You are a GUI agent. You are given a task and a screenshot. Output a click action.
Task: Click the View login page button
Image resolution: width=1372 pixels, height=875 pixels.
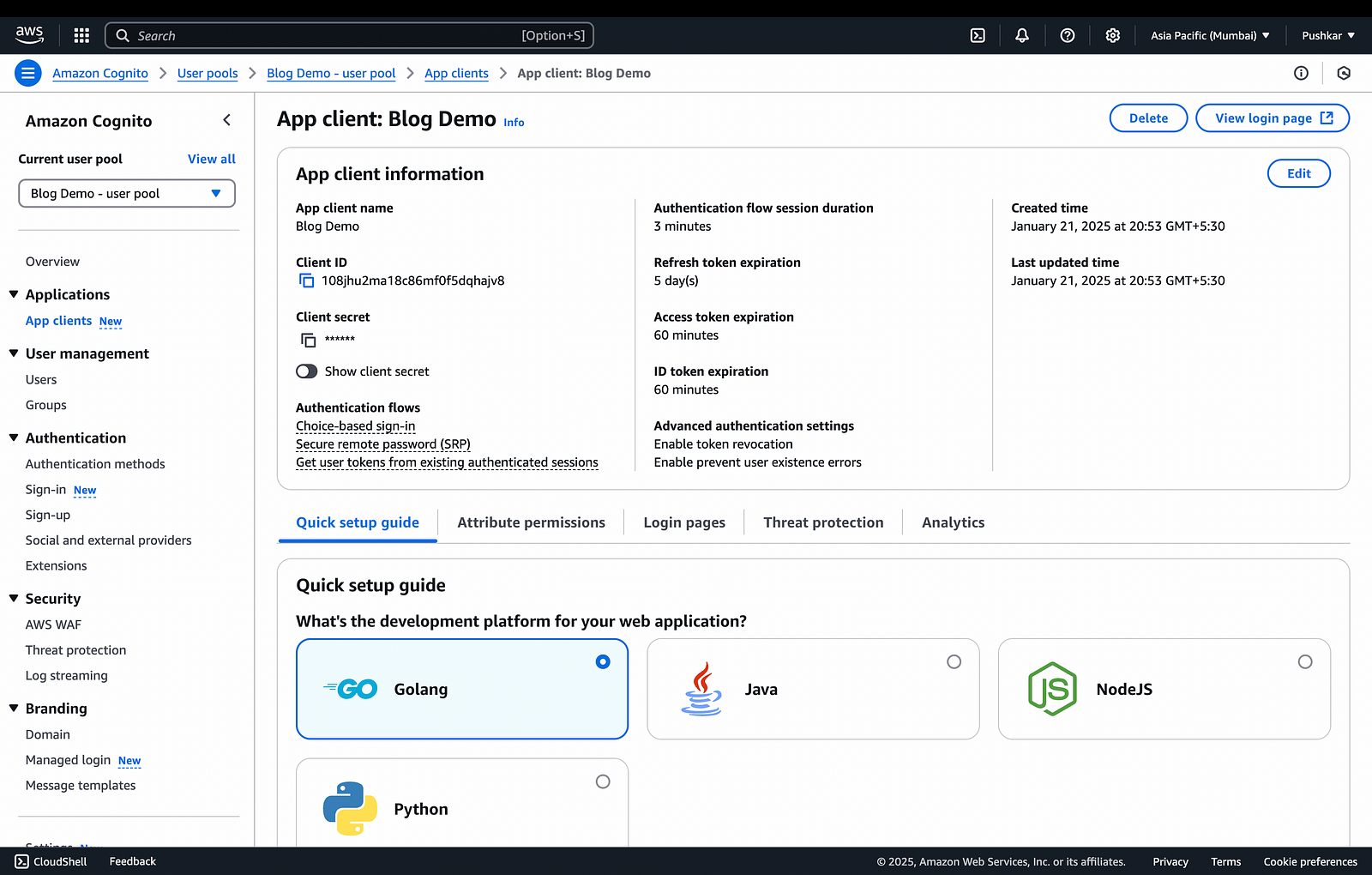tap(1273, 118)
